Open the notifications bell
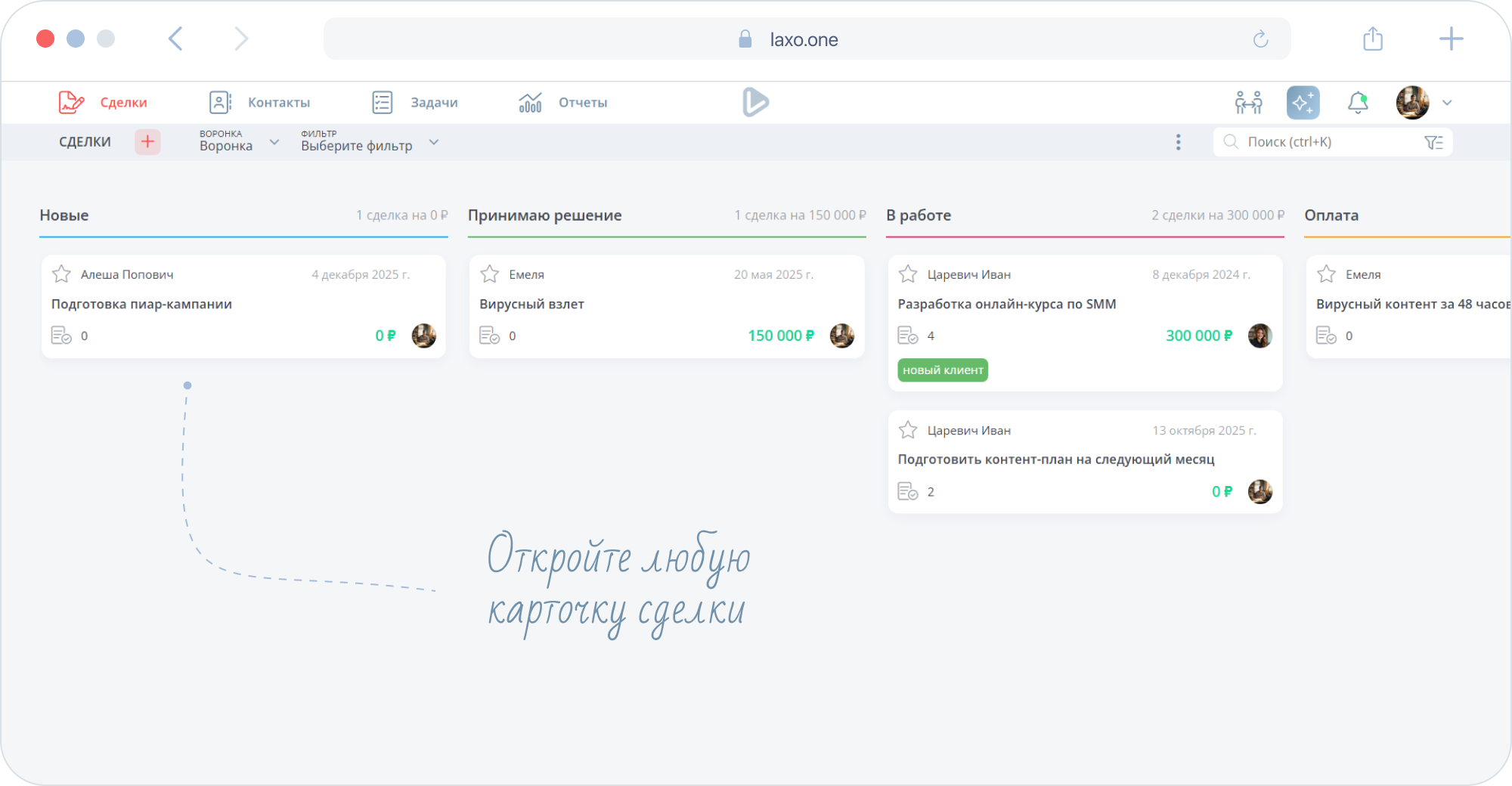 pos(1358,102)
